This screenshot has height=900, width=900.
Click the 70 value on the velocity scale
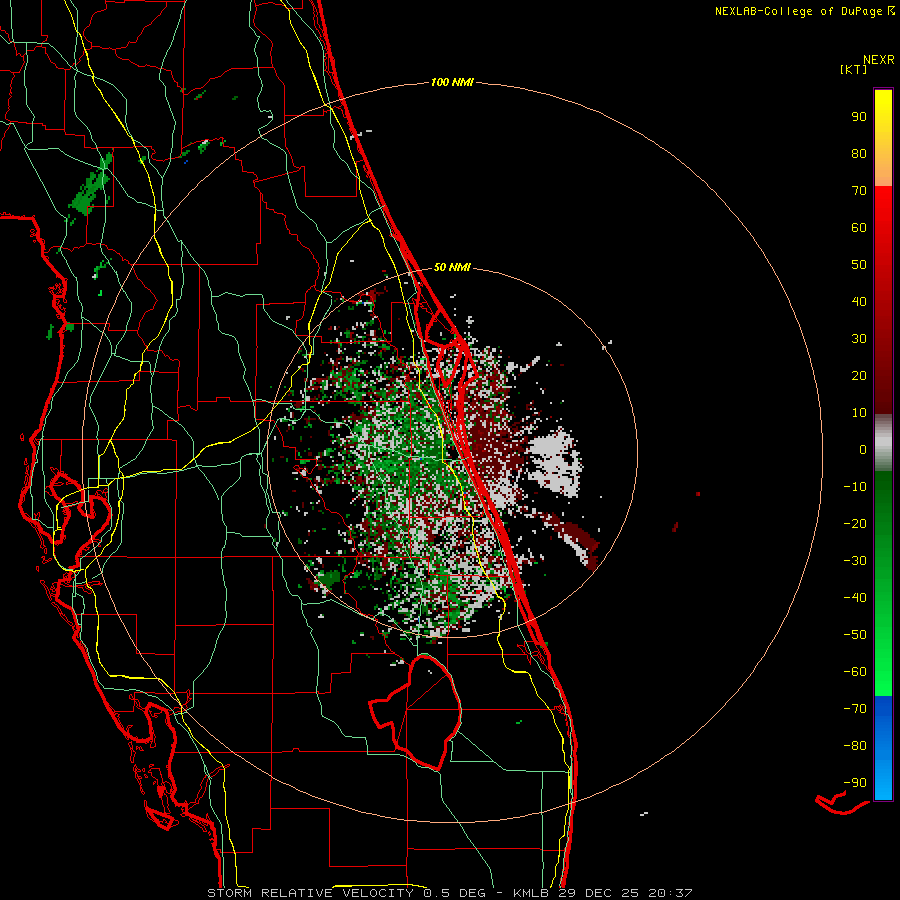pos(859,191)
